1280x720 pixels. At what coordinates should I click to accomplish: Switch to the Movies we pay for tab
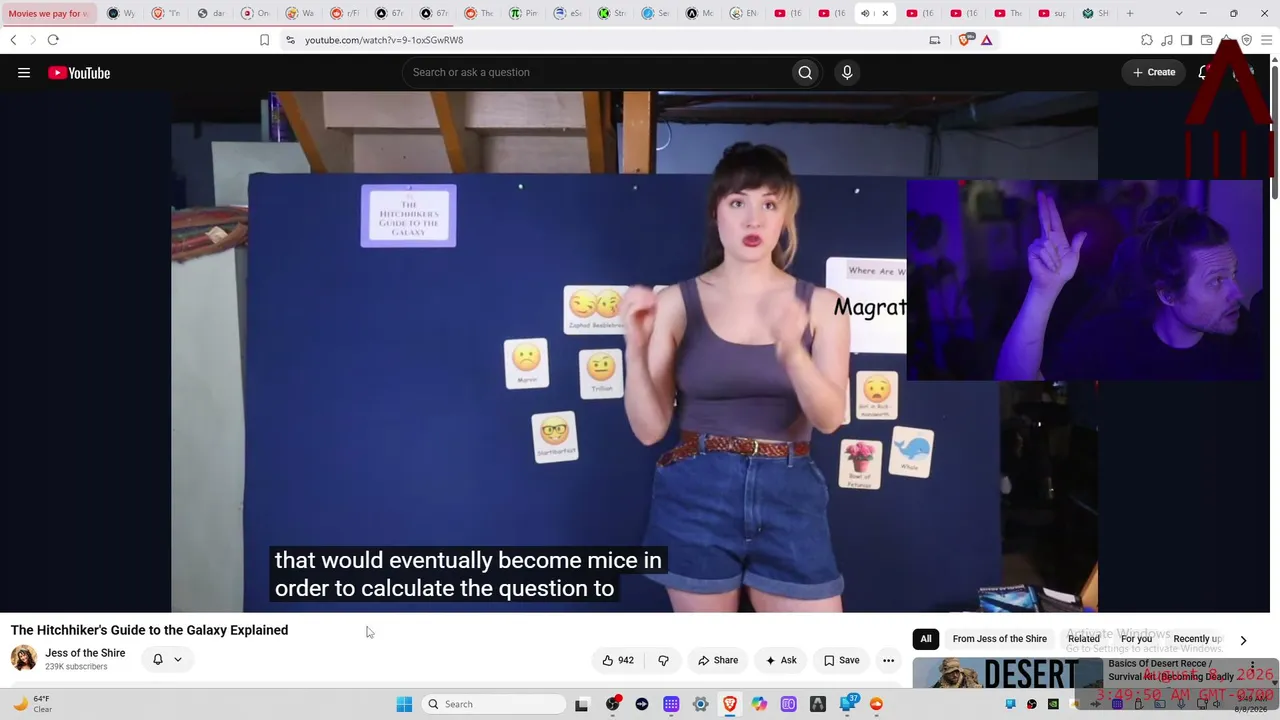pyautogui.click(x=49, y=13)
